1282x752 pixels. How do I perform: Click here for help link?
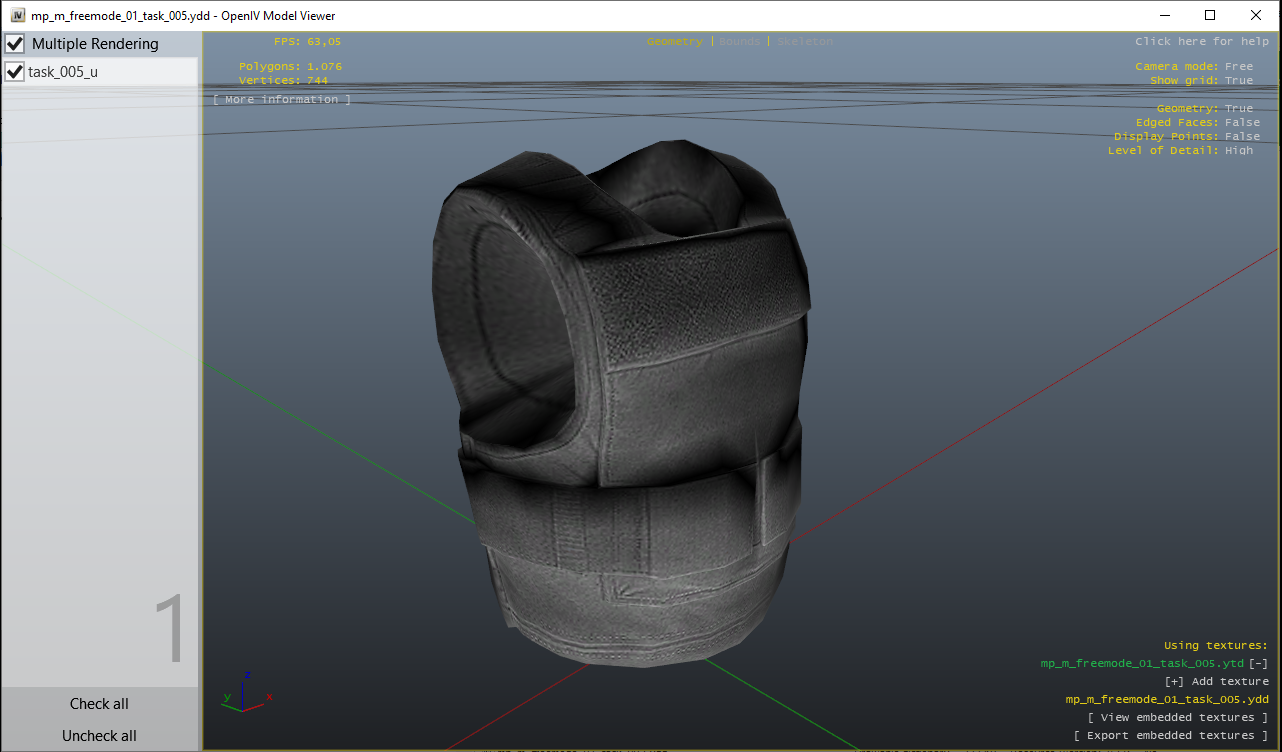click(1204, 41)
